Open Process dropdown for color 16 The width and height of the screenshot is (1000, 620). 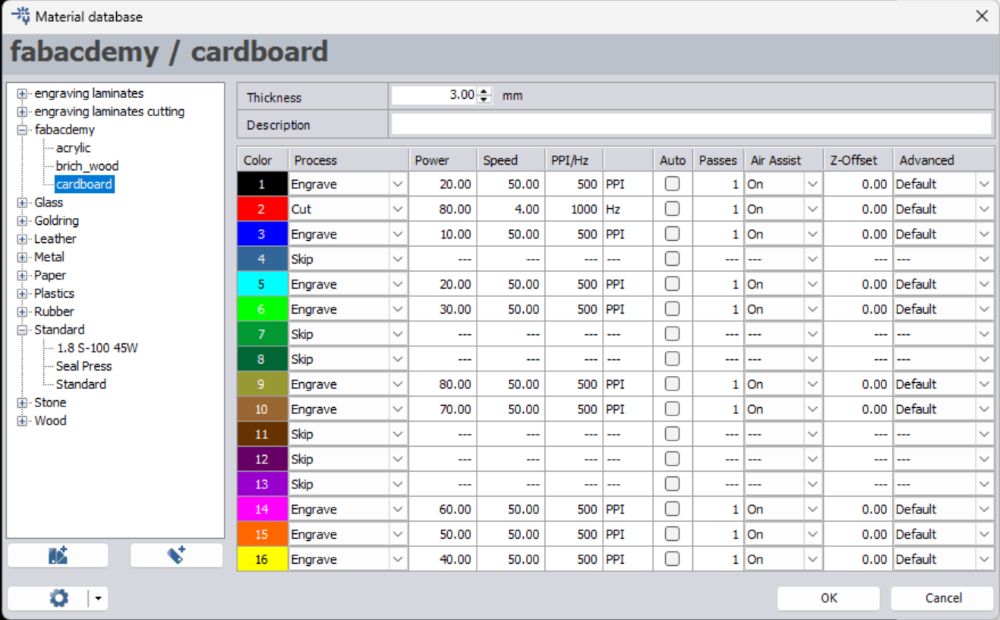coord(397,559)
